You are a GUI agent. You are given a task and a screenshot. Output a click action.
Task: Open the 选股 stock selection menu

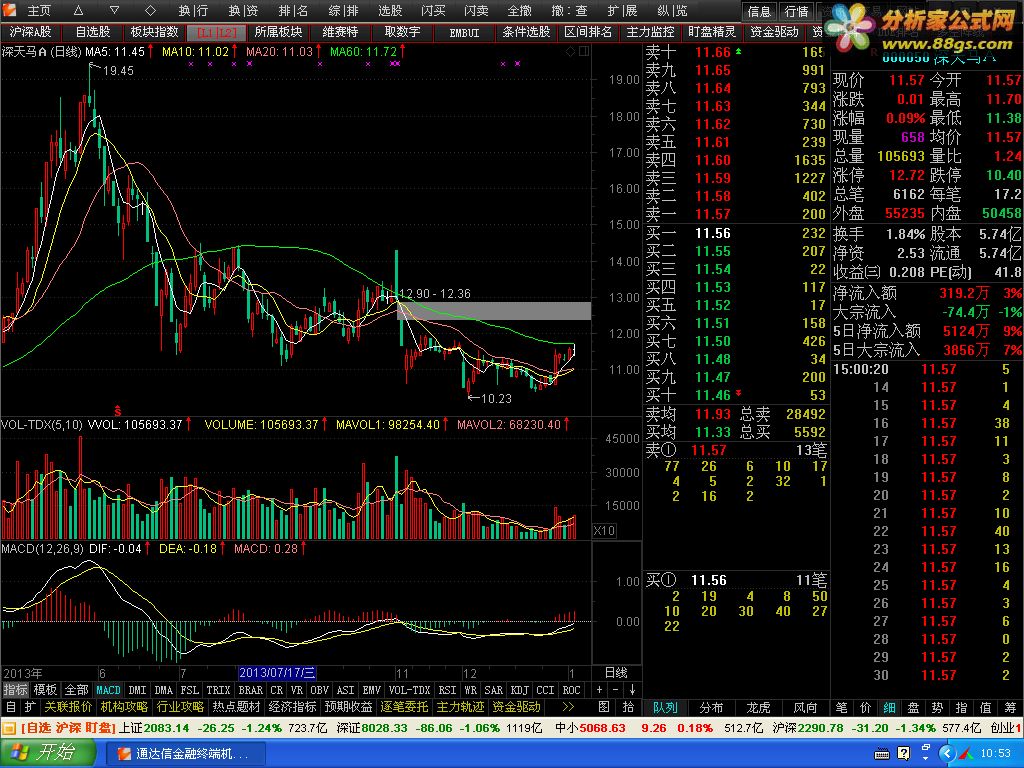click(391, 10)
